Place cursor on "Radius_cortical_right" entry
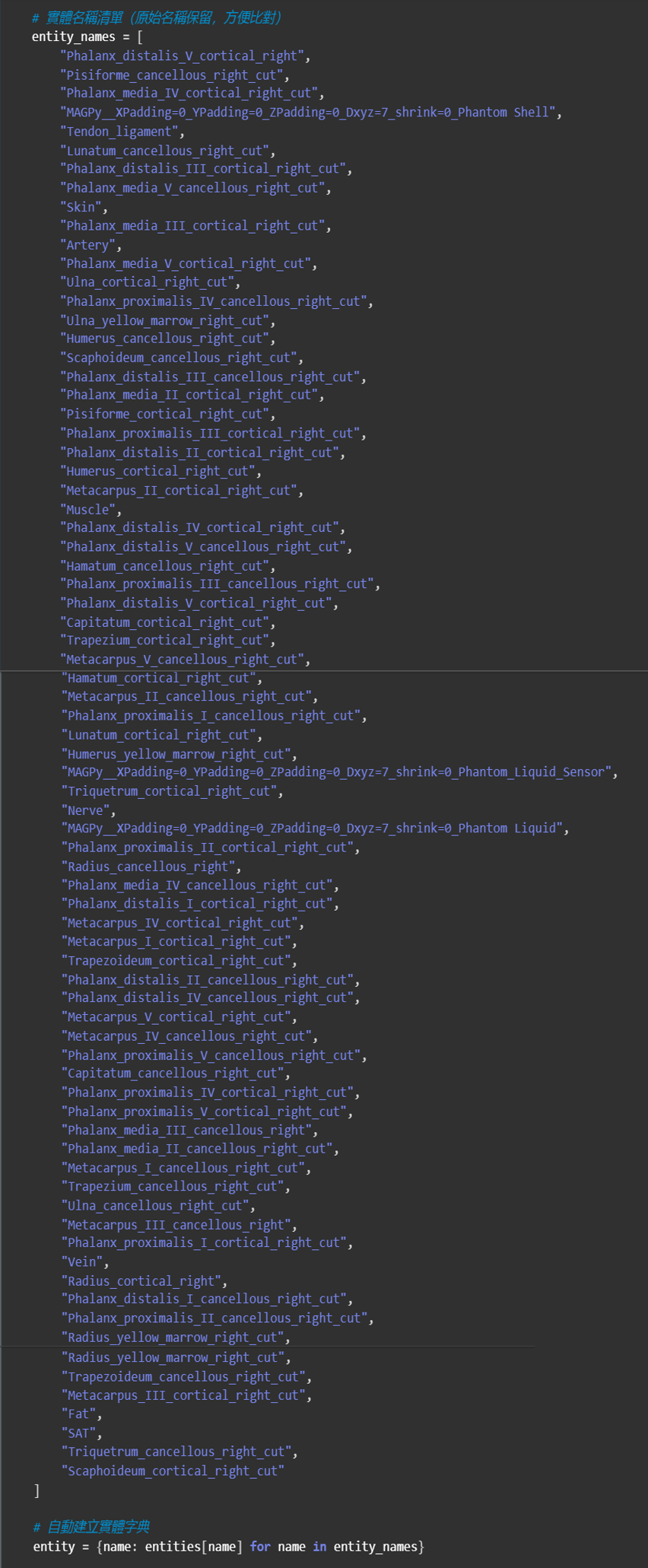This screenshot has width=648, height=1568. click(x=144, y=1281)
